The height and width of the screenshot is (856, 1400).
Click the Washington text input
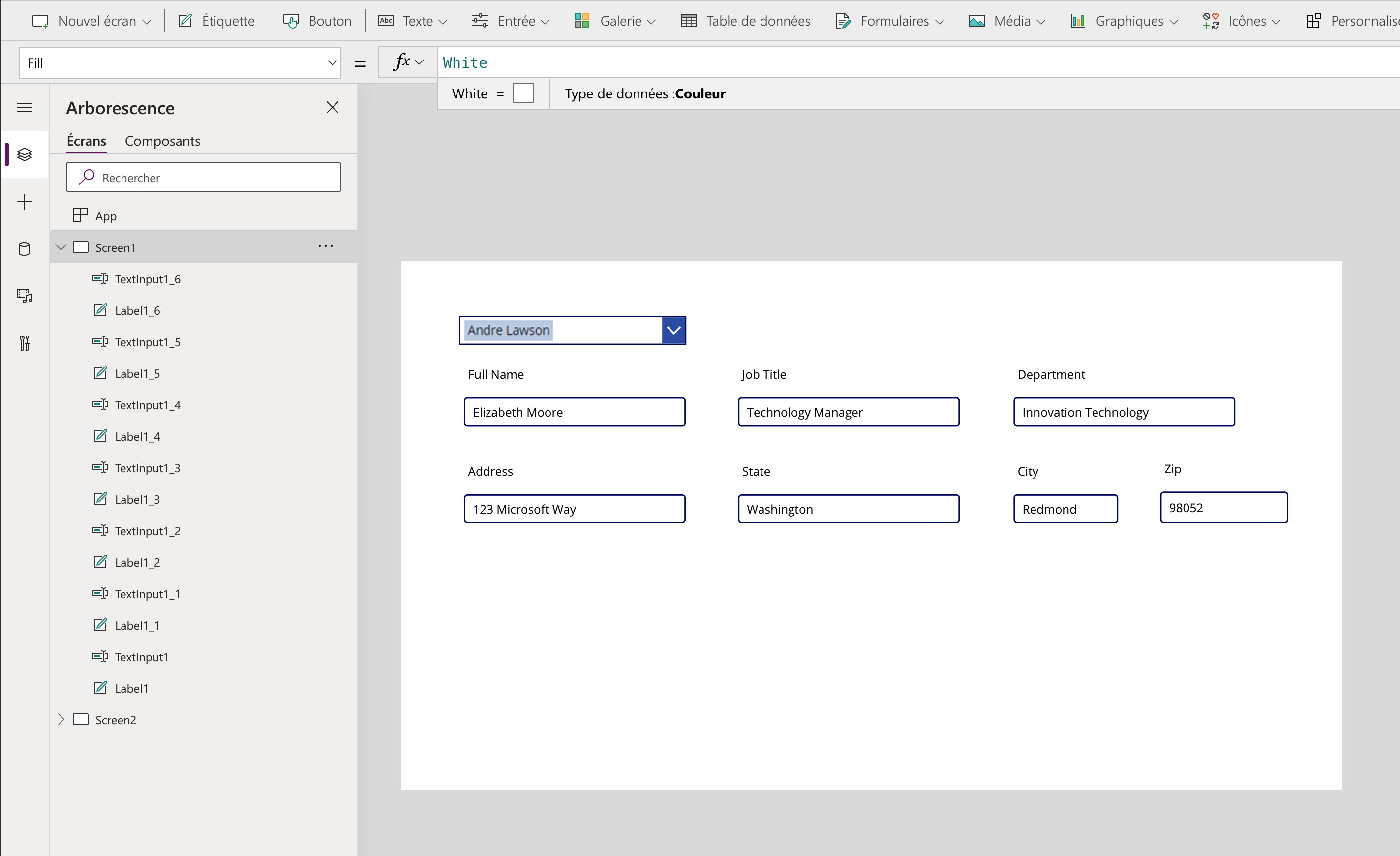pos(848,509)
